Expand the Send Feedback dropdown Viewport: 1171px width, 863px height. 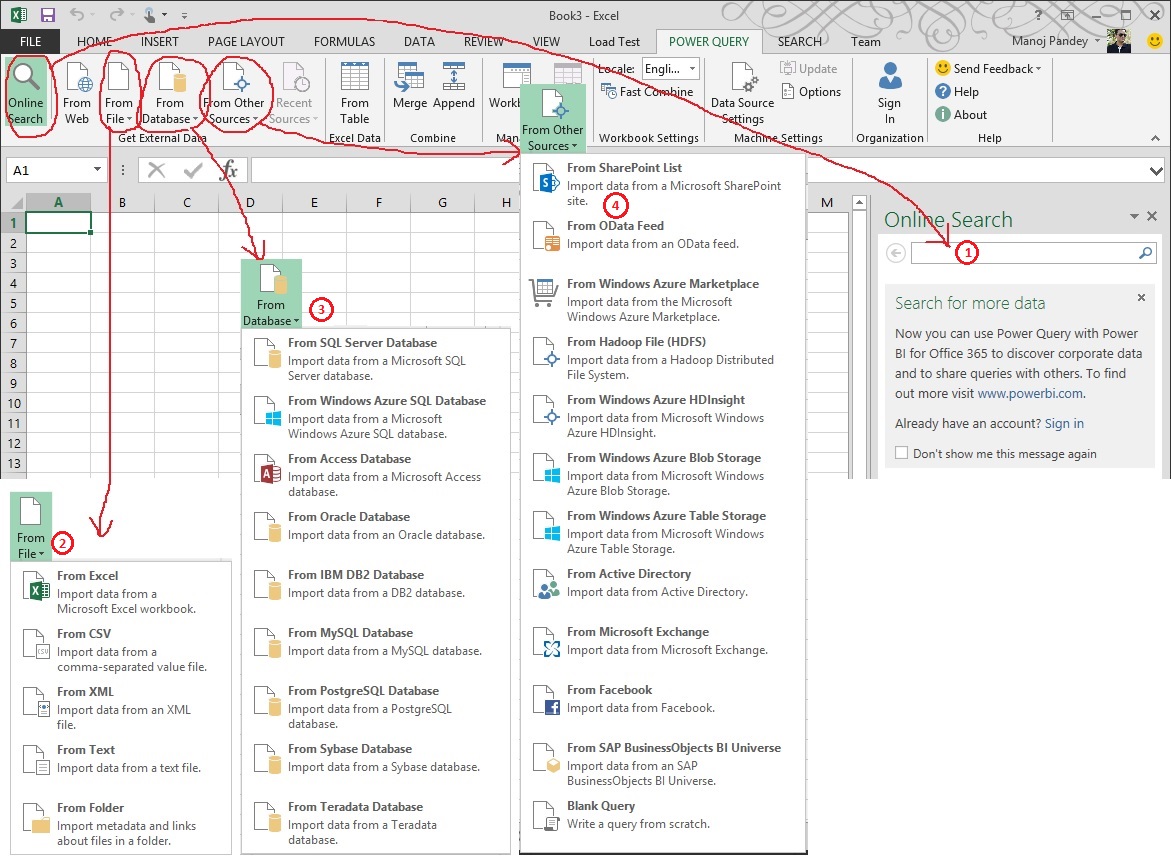click(1038, 69)
